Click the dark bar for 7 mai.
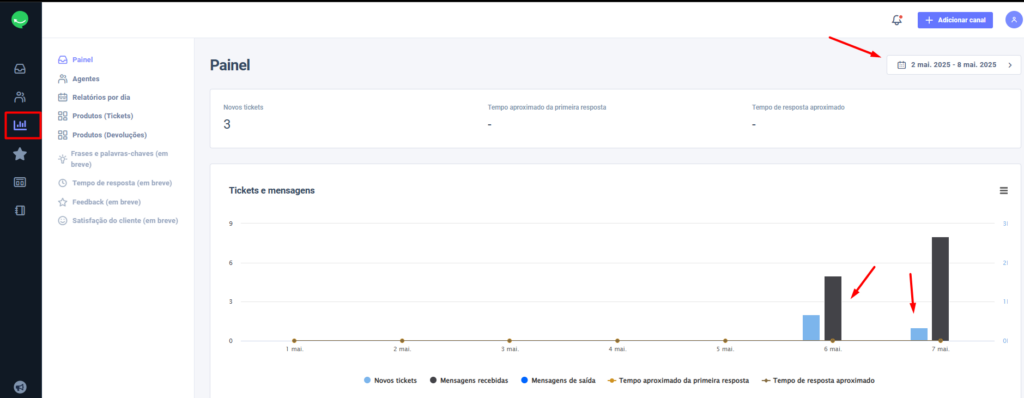 pos(940,289)
